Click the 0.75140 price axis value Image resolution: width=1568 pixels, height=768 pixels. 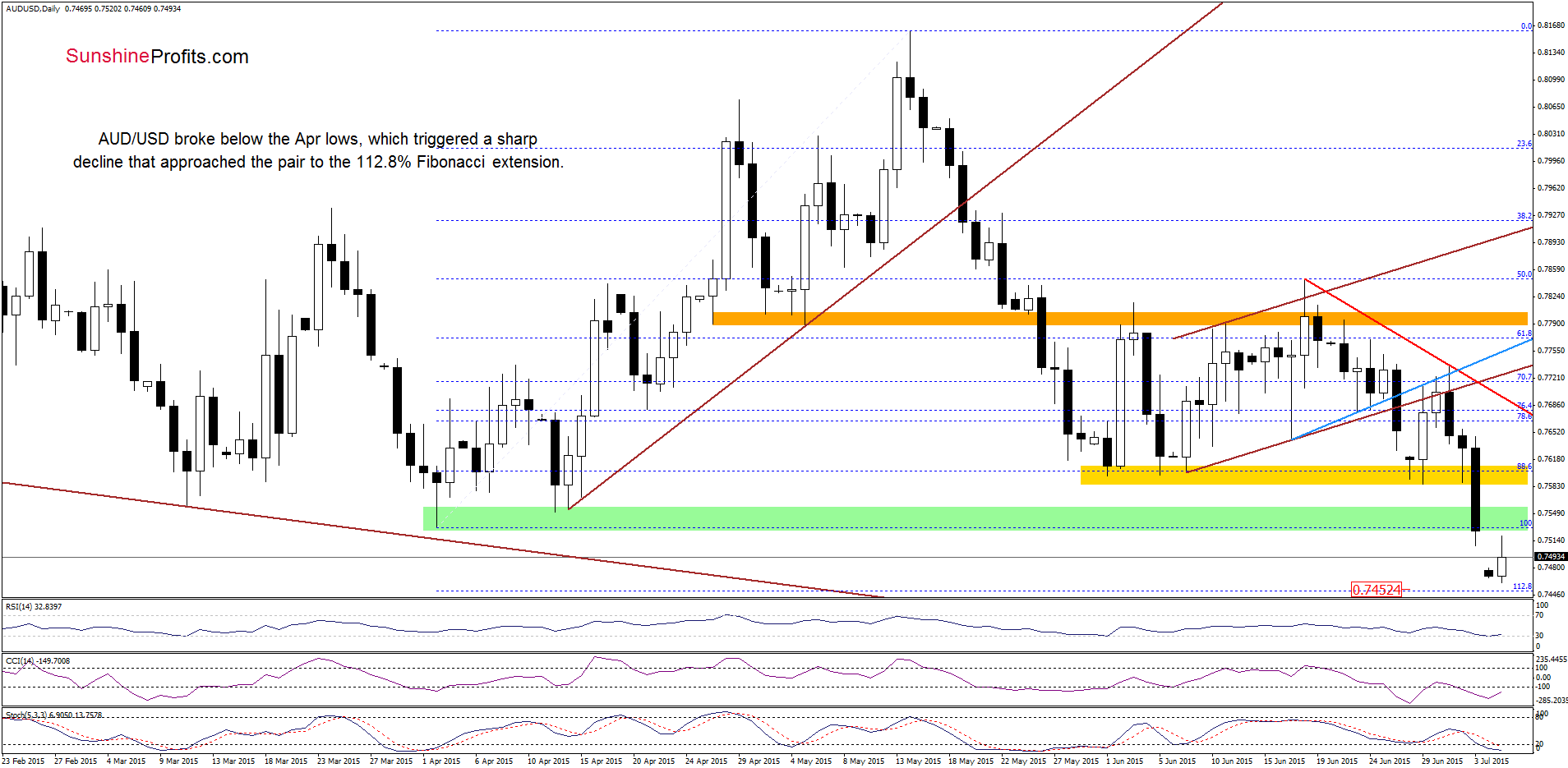point(1551,540)
